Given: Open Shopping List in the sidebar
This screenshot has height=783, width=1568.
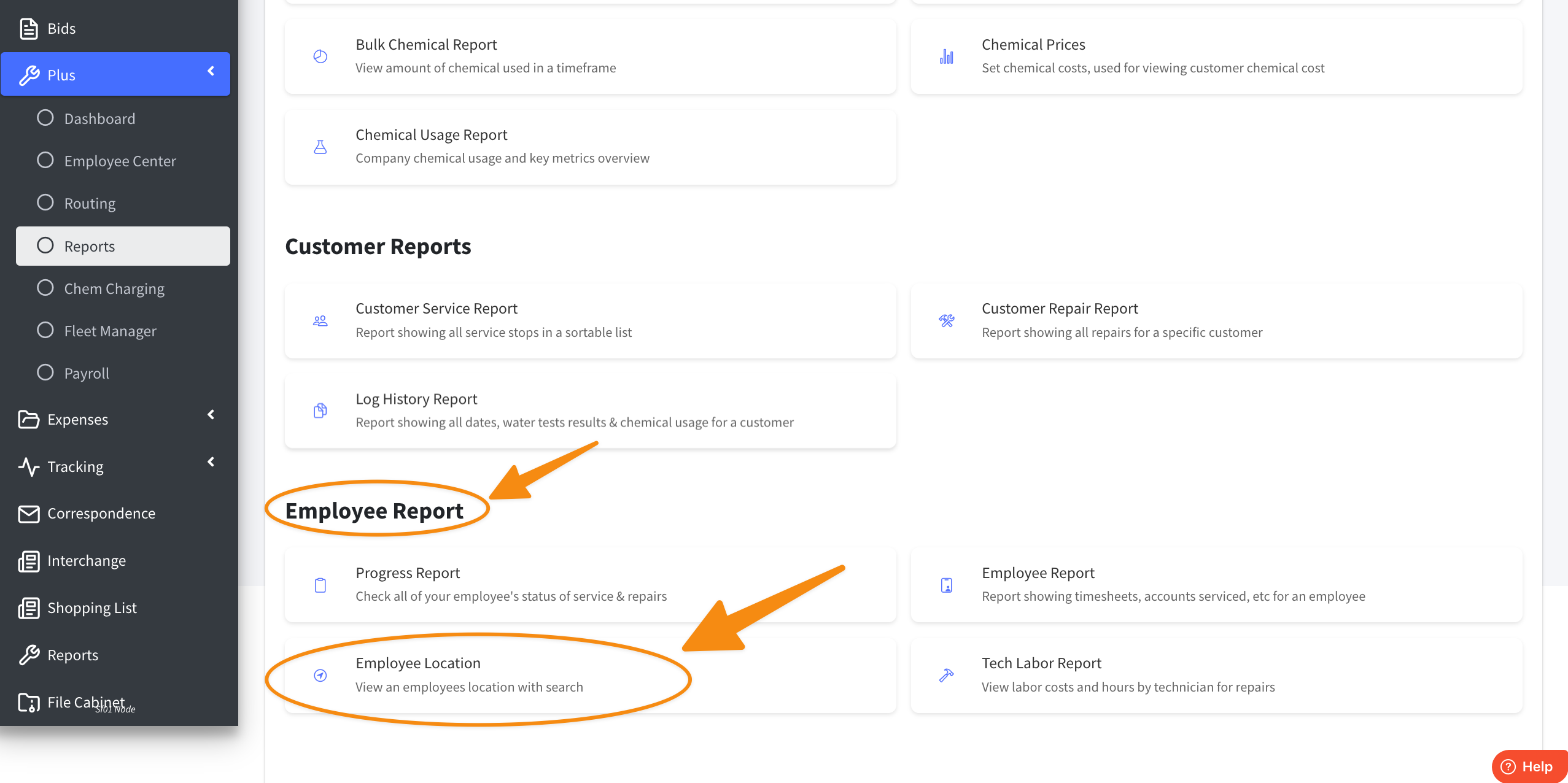Looking at the screenshot, I should pyautogui.click(x=92, y=608).
